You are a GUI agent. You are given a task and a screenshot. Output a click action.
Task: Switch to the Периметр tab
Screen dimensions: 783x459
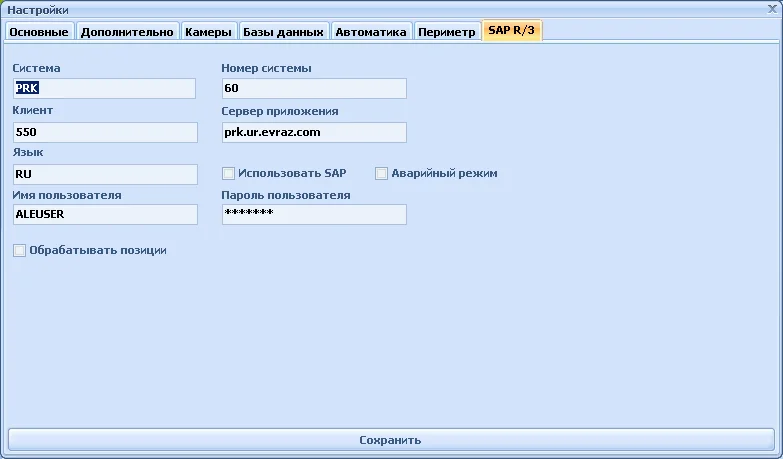[x=446, y=32]
